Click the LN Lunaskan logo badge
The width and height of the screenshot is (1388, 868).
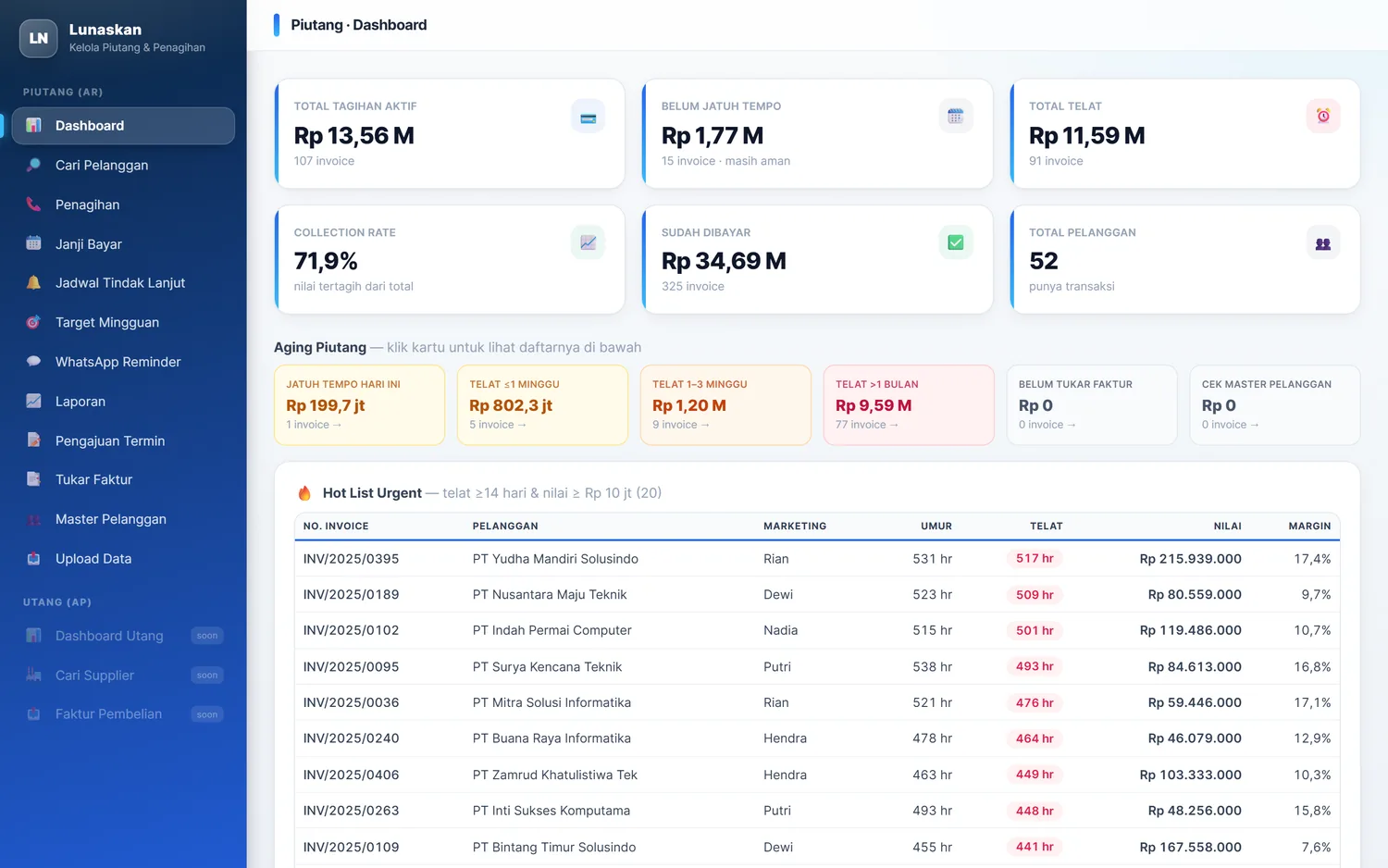[x=38, y=38]
